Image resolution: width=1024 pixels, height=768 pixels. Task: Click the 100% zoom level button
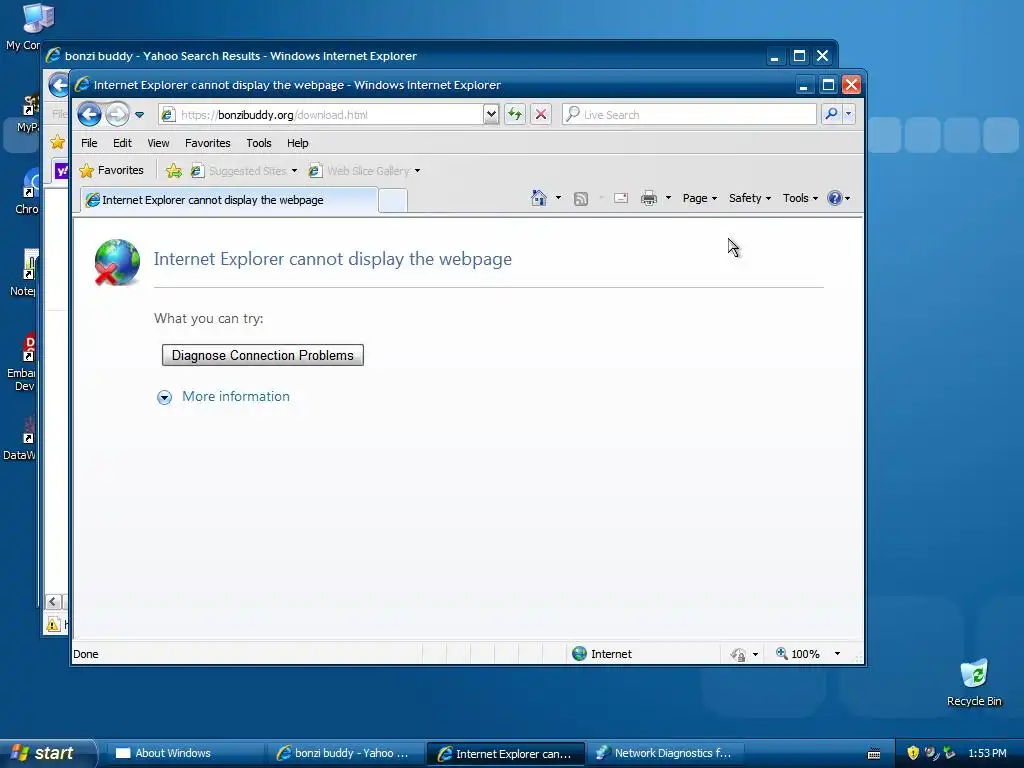pos(797,654)
